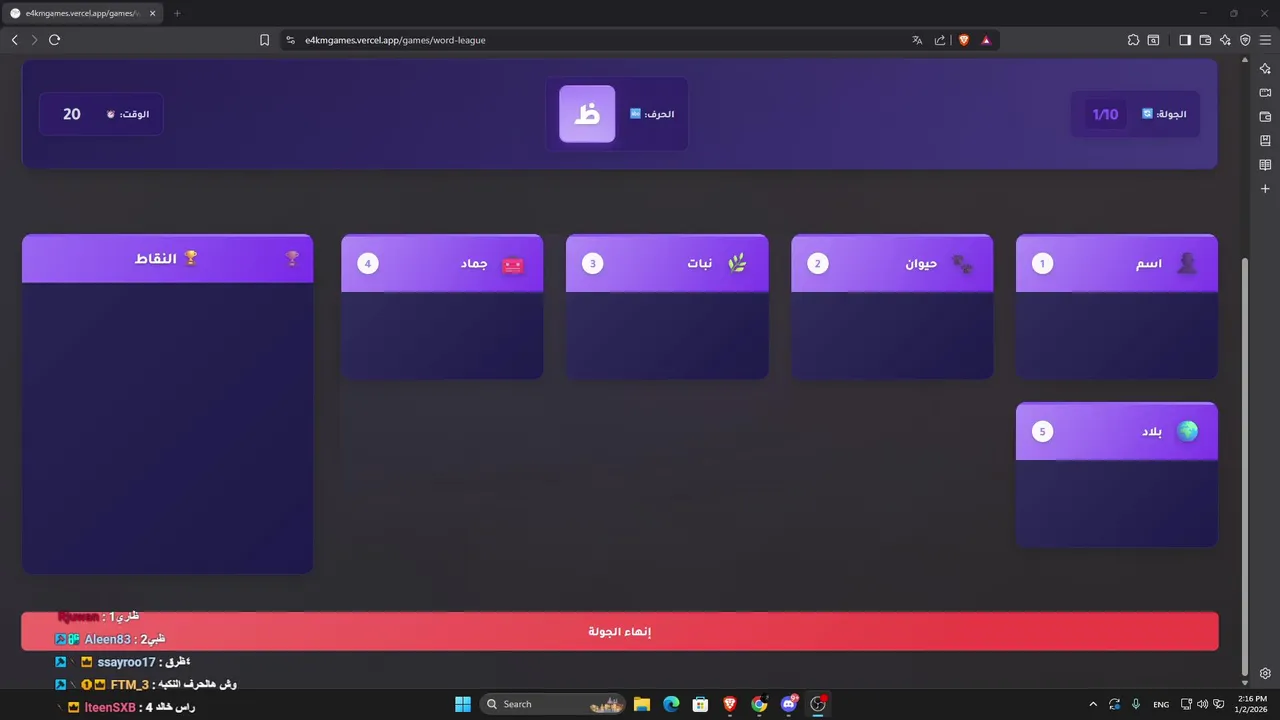The width and height of the screenshot is (1280, 720).
Task: Click the taskbar Search box
Action: point(553,704)
